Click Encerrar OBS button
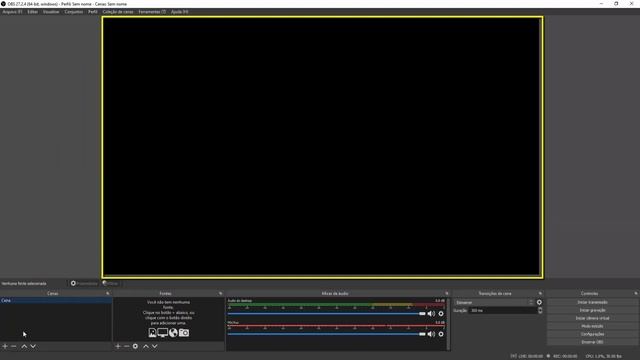640x360 pixels. tap(592, 342)
